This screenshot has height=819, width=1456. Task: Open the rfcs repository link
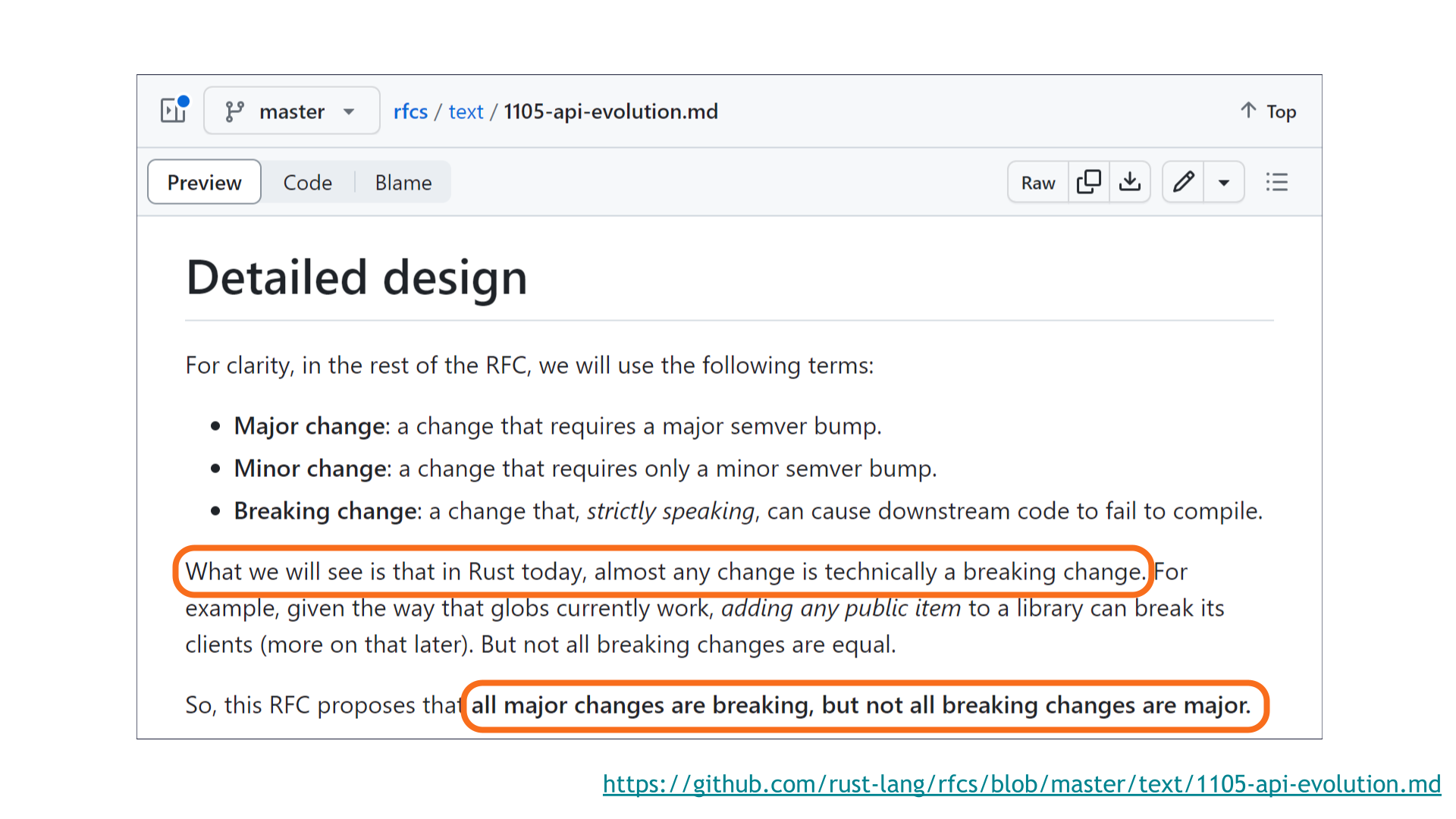coord(410,111)
